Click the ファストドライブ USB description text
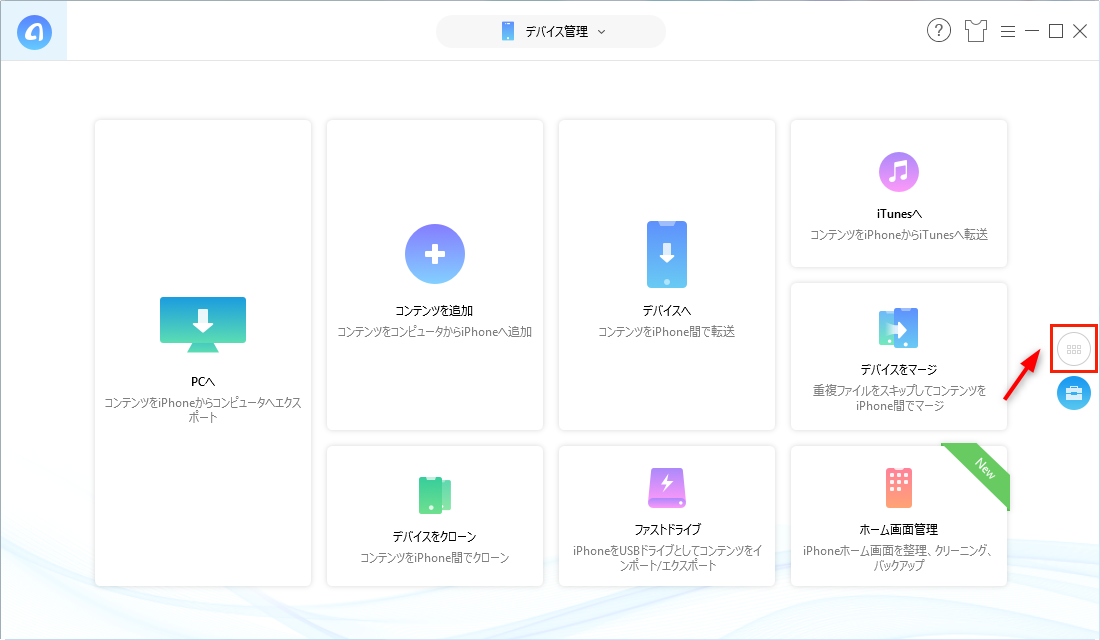The image size is (1100, 640). point(667,558)
